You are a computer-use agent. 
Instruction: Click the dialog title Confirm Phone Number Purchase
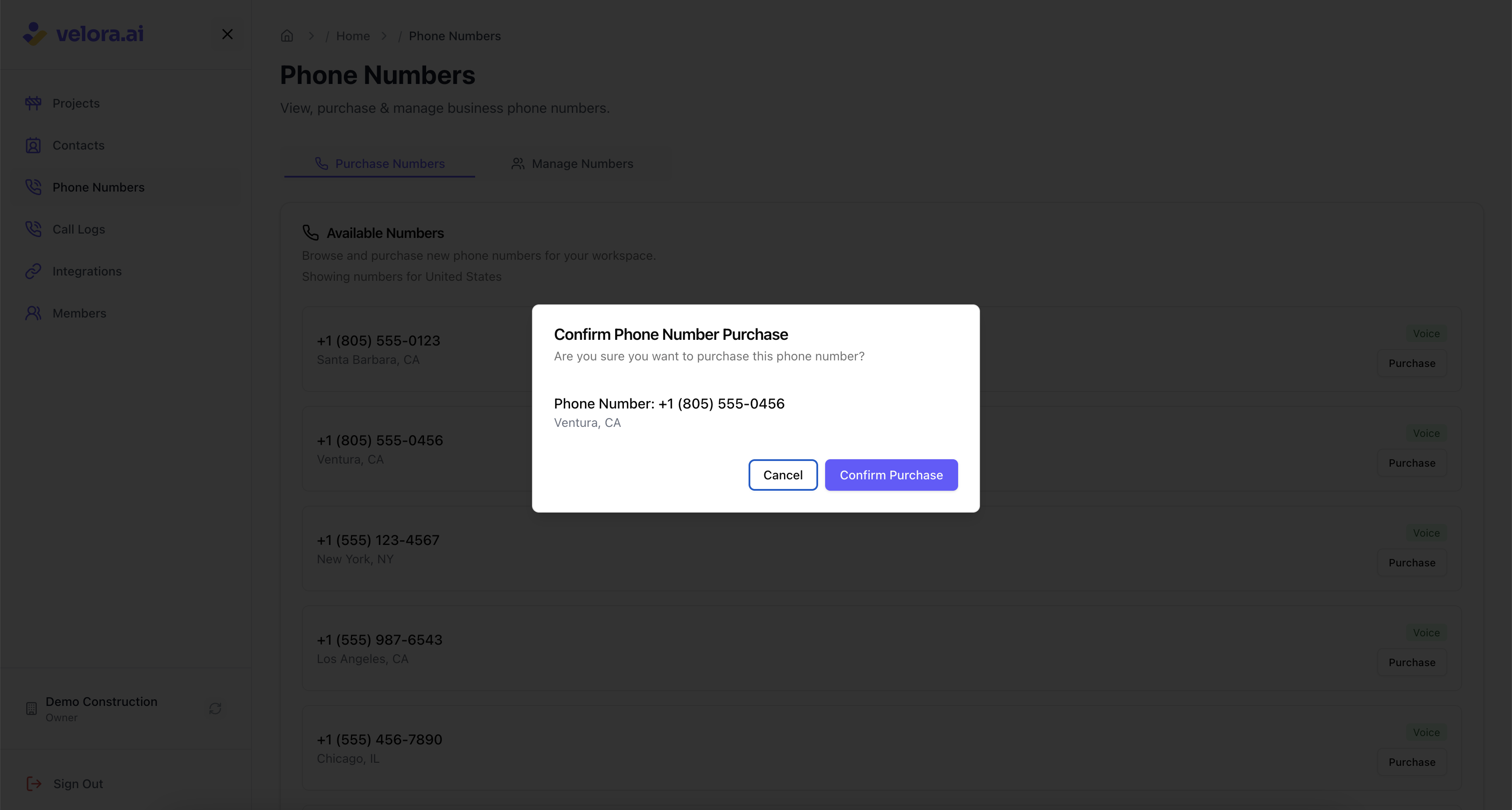point(671,335)
